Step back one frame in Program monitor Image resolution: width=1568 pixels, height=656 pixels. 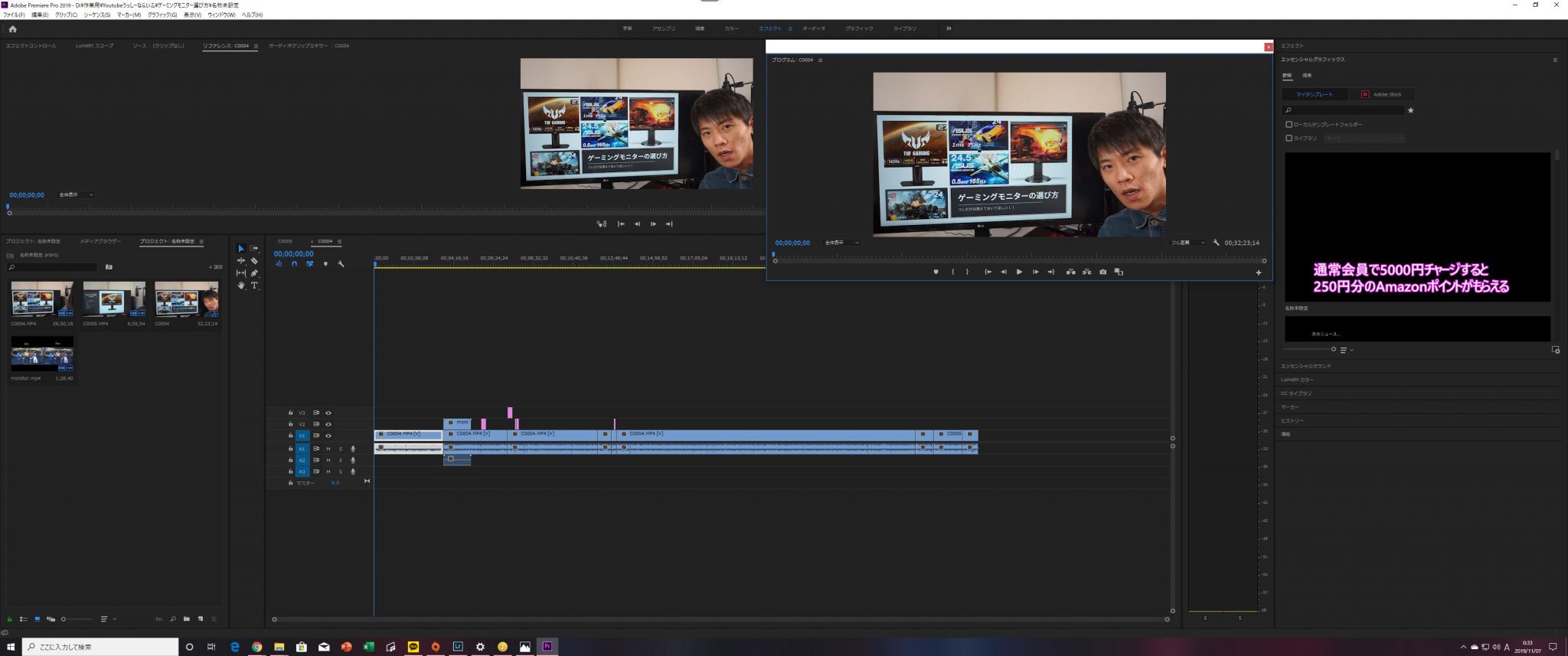coord(1003,272)
